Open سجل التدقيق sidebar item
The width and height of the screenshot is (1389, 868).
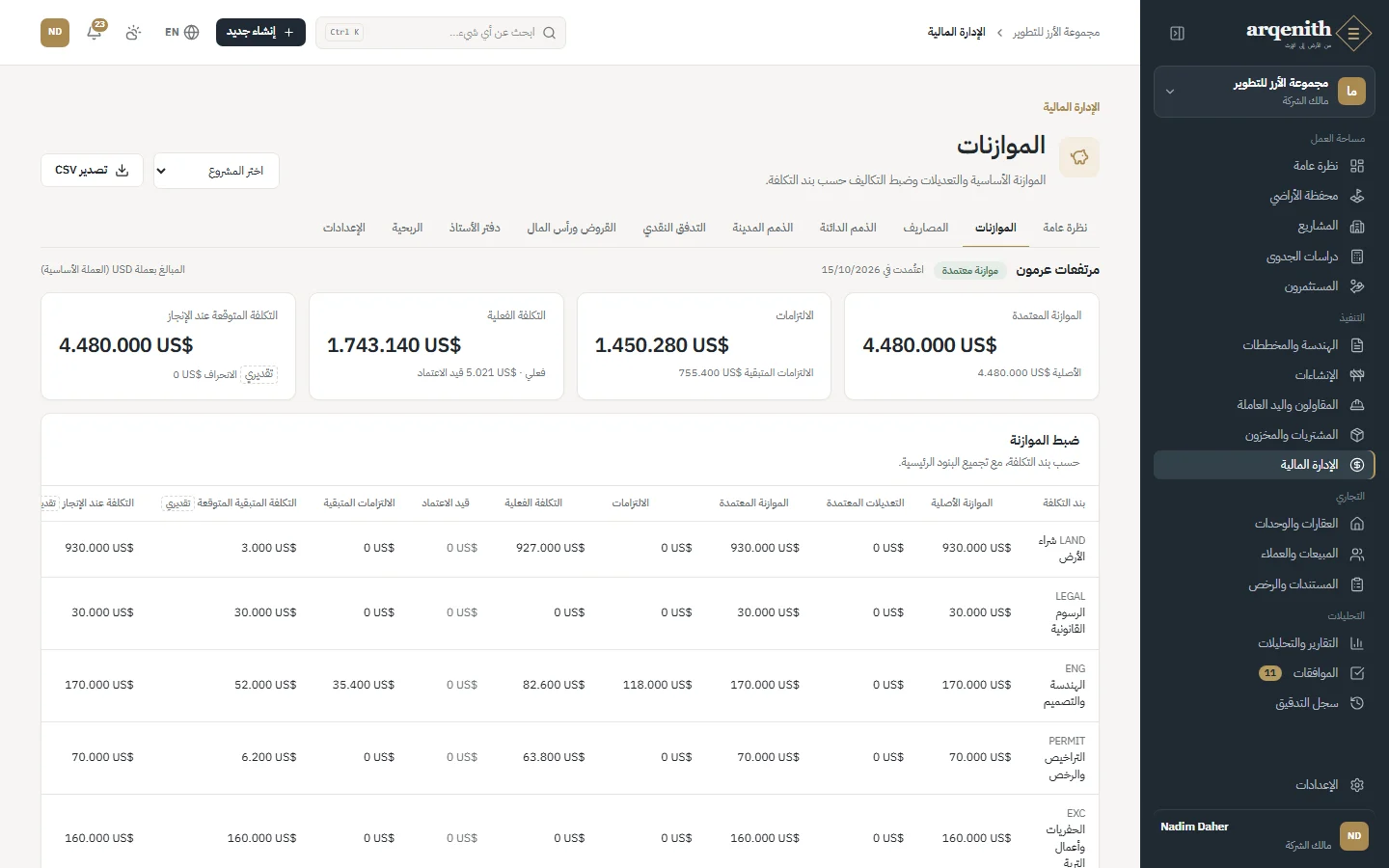1264,703
